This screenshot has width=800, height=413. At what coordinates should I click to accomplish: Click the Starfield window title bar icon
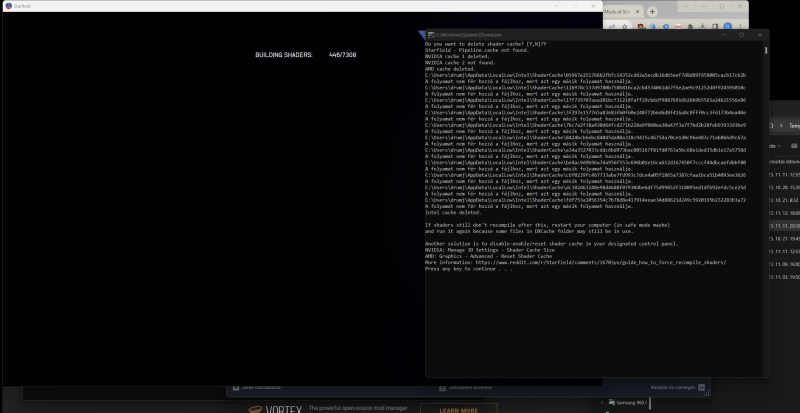(x=9, y=6)
